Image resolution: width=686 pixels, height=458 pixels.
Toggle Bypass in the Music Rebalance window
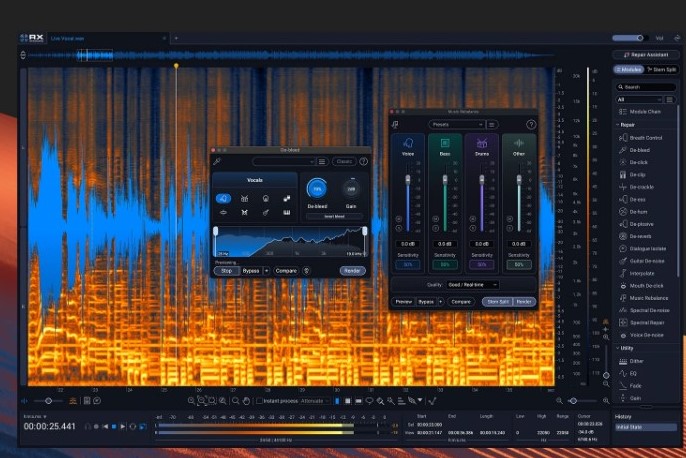click(x=426, y=302)
